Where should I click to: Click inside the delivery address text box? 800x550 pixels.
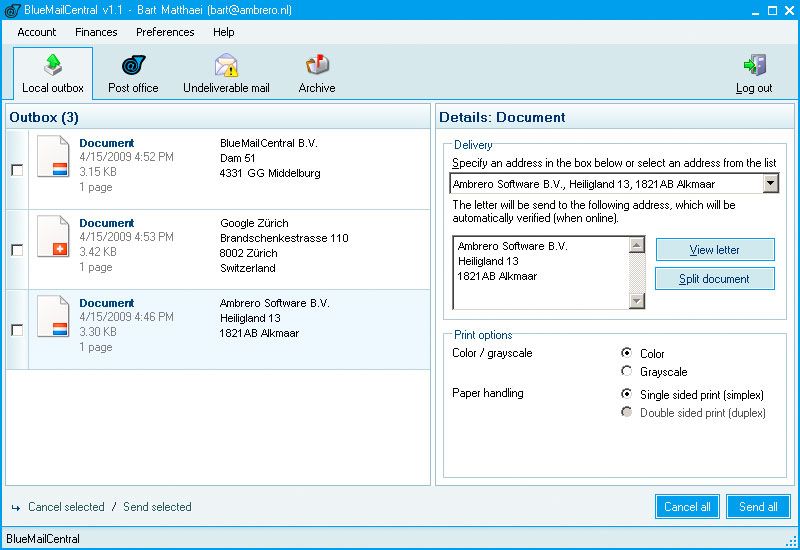click(x=540, y=272)
